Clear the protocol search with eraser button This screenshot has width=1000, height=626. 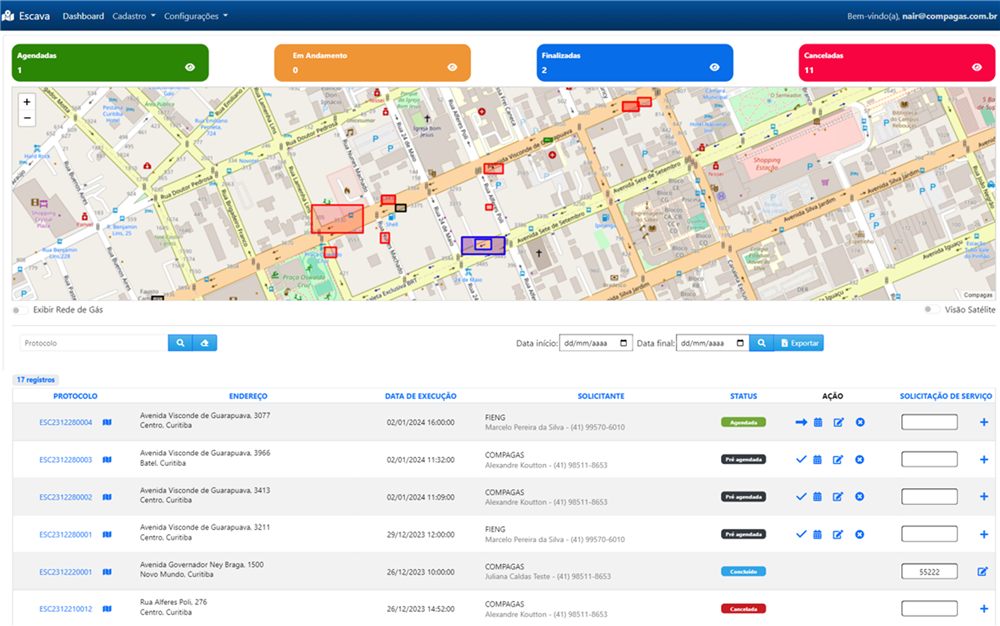coord(205,343)
